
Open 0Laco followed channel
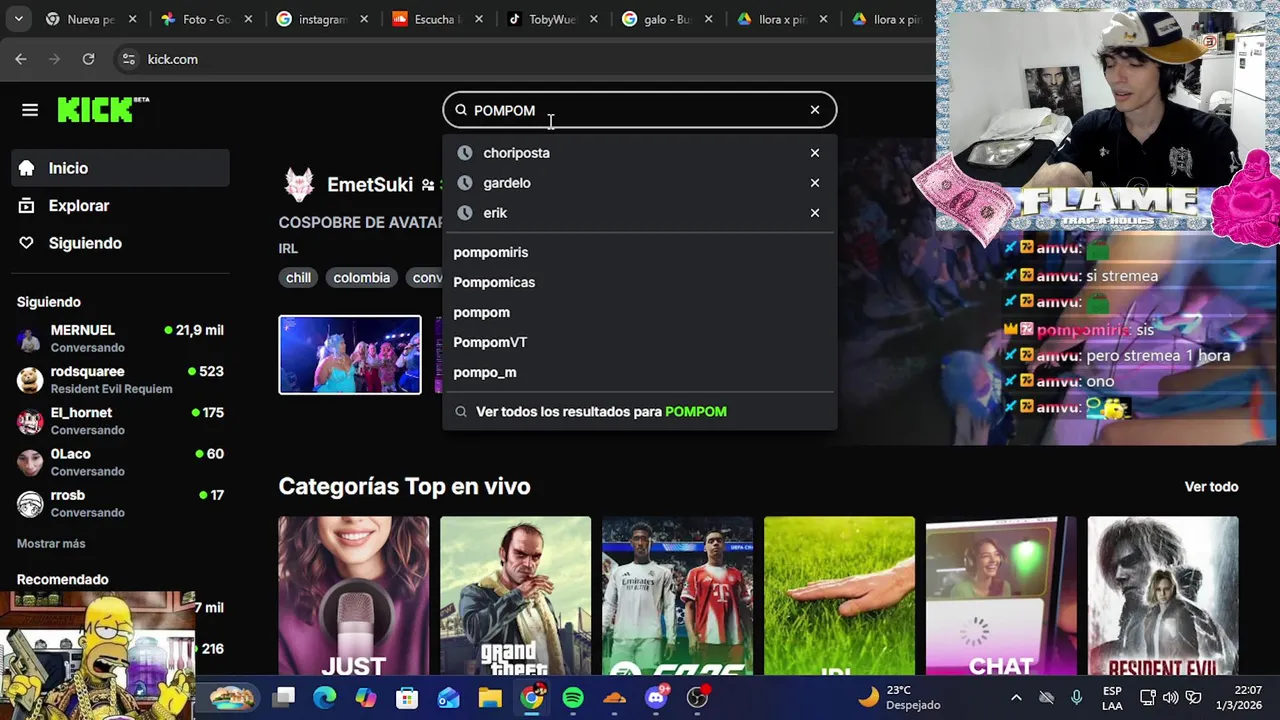coord(120,461)
